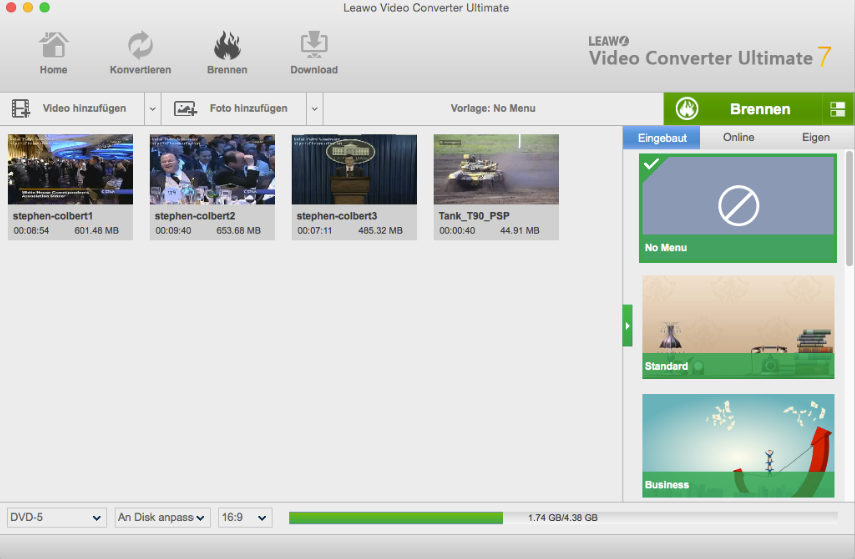Click the stephen-colbert3 file name

[x=336, y=216]
